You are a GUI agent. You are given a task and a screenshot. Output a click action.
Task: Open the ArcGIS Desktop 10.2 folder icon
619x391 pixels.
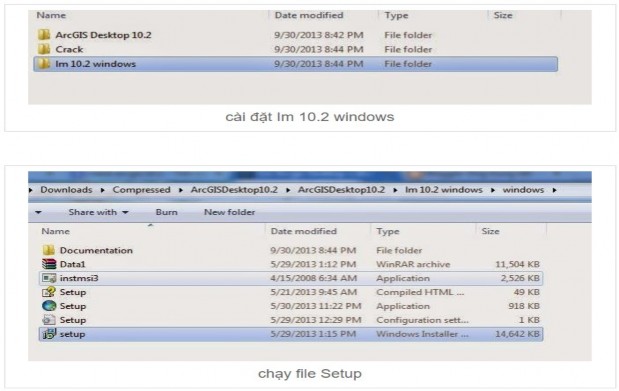click(x=44, y=35)
